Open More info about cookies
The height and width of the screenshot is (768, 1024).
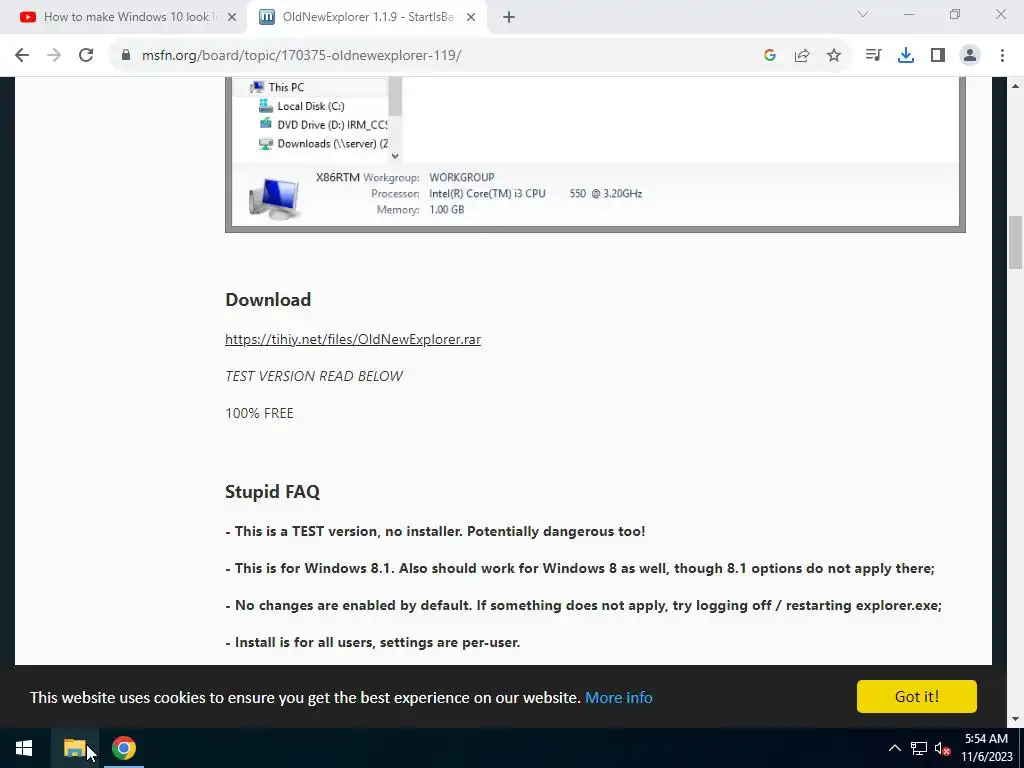(618, 697)
